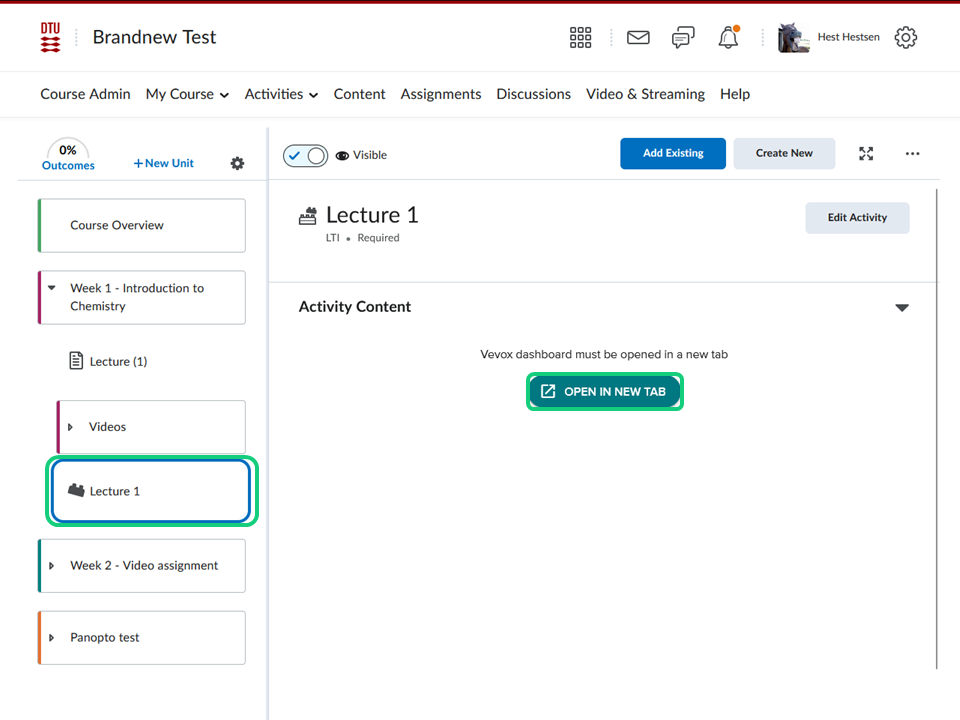Open the message alerts envelope icon
960x720 pixels.
638,38
